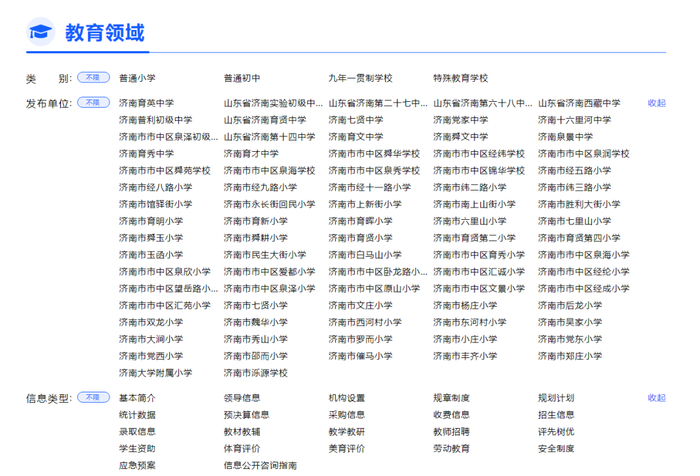
Task: Pick 济南市市中区锦华学校
Action: (479, 171)
